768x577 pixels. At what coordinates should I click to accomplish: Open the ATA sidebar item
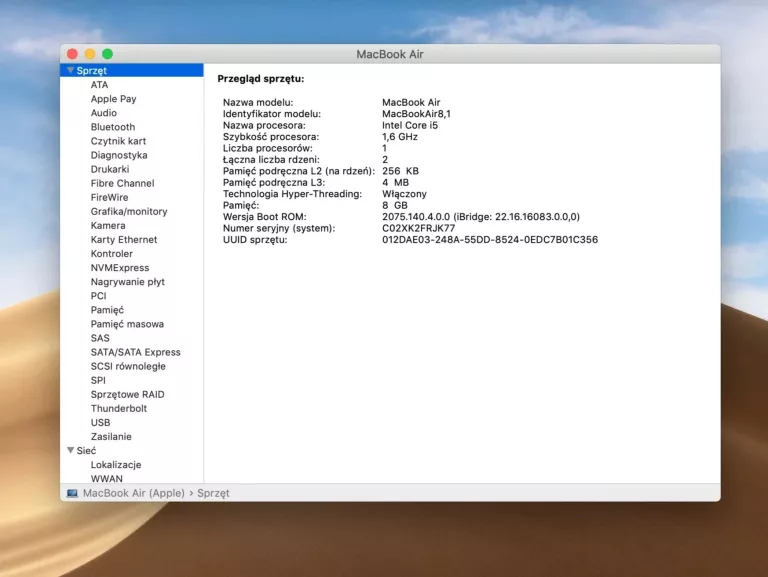99,85
